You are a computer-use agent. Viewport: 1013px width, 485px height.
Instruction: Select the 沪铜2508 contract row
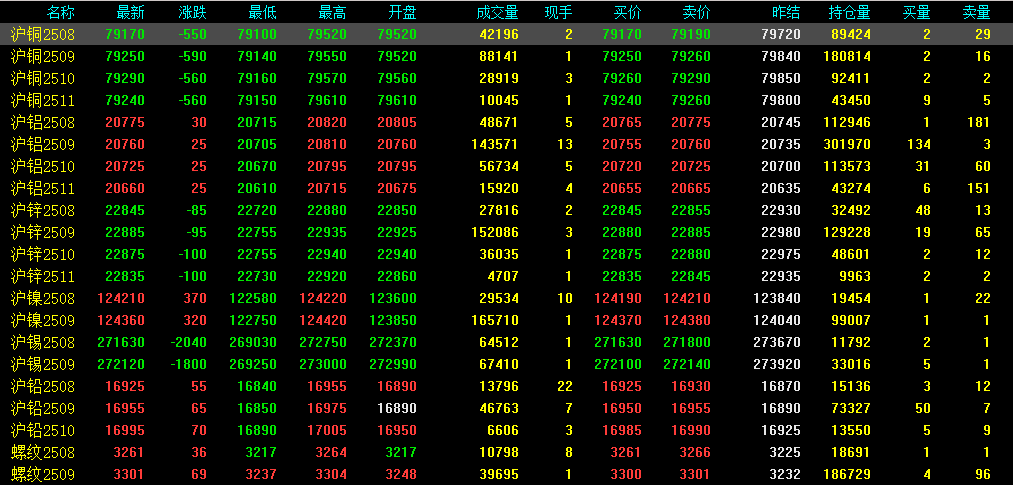(x=506, y=34)
